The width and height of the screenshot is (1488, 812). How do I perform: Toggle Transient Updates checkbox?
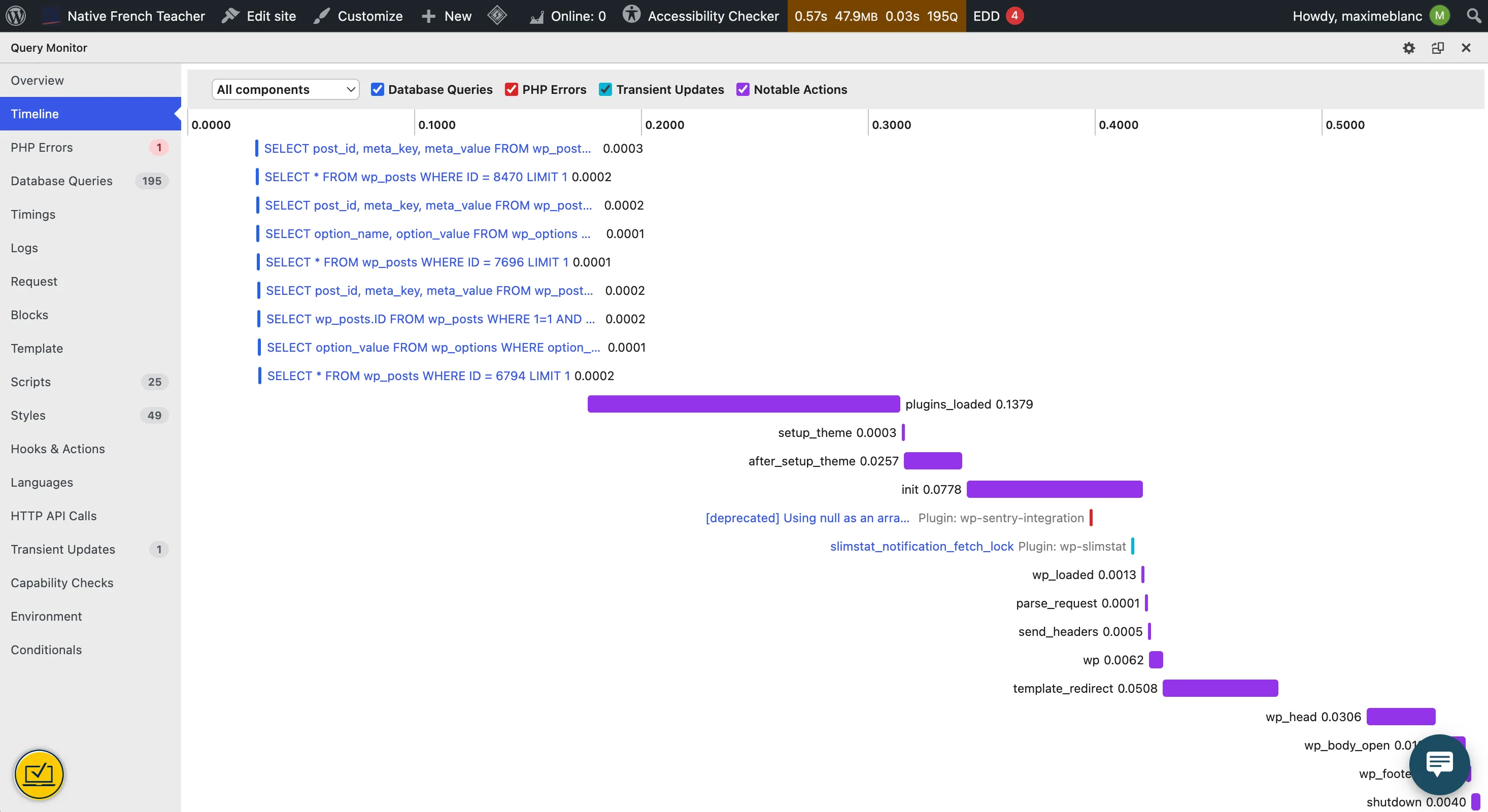pos(605,89)
